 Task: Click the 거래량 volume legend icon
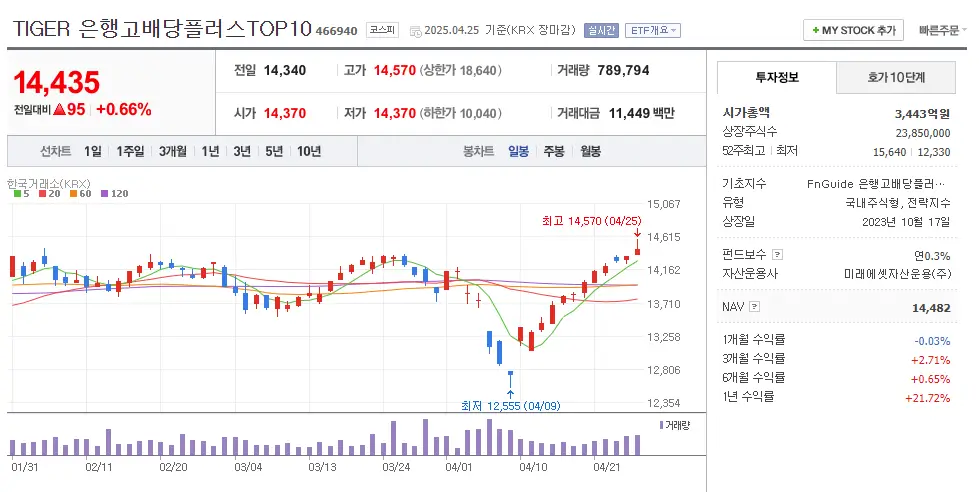661,425
